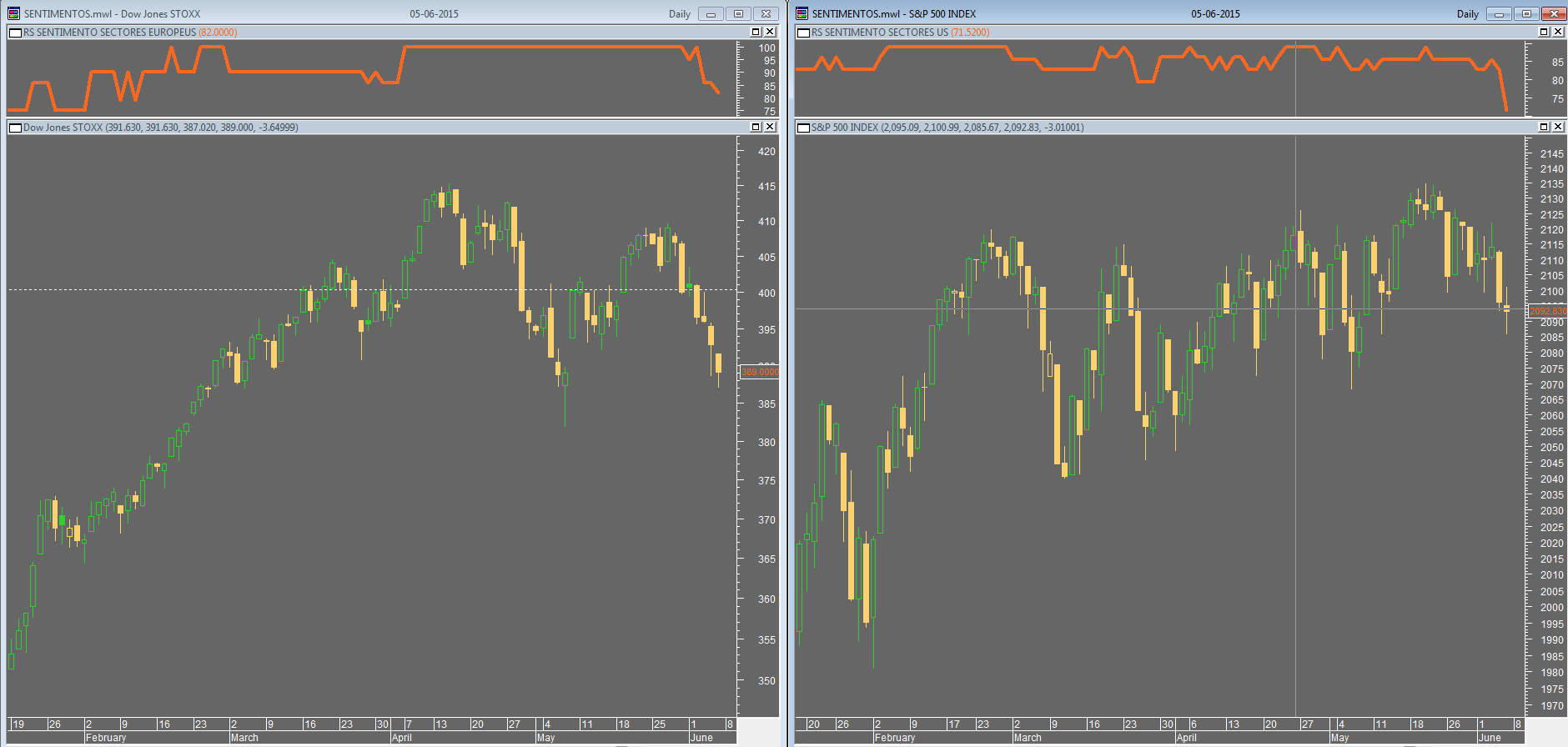Close the Dow Jones STOXX price pane
This screenshot has height=747, width=1568.
[770, 127]
